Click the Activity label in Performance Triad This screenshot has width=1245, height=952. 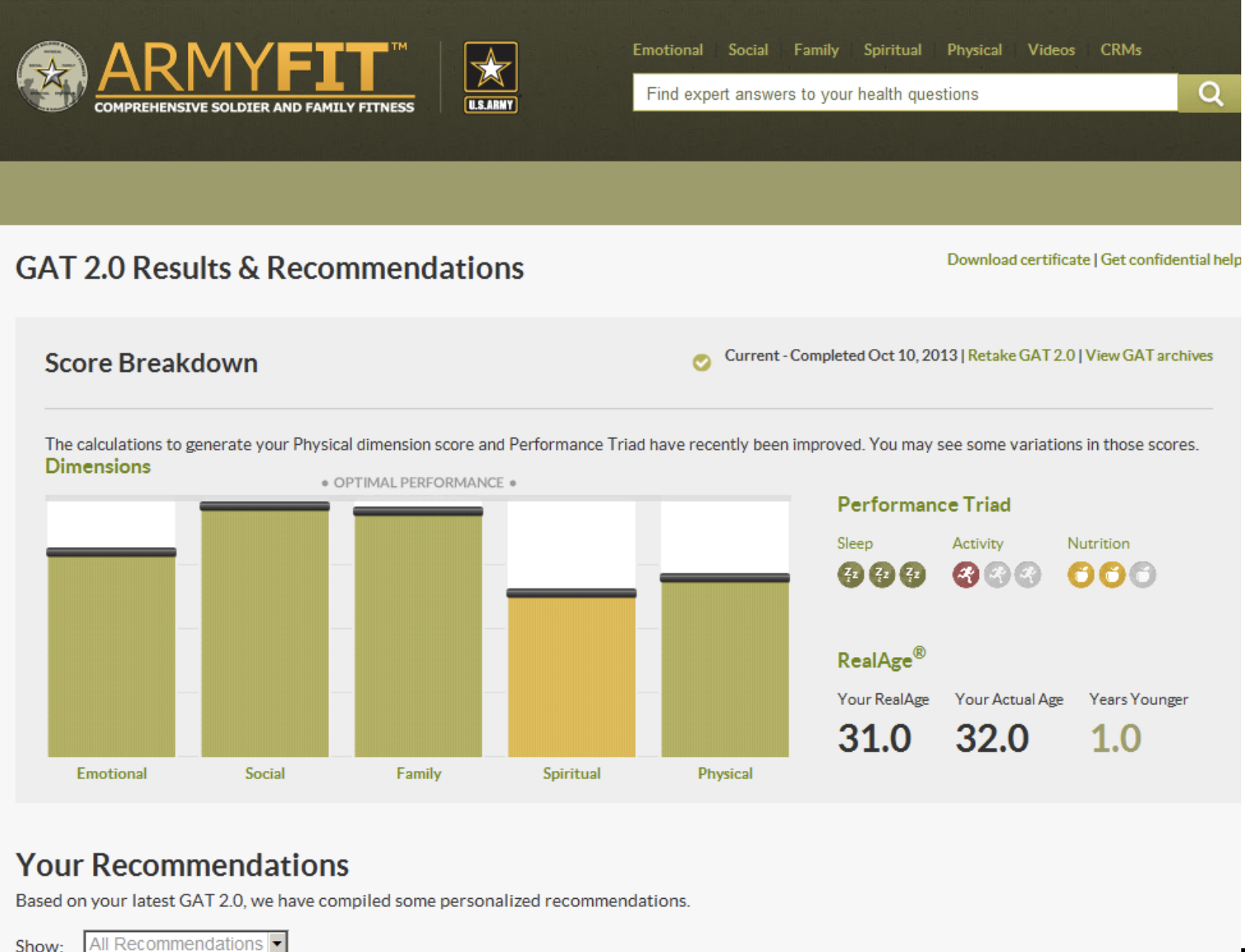point(977,543)
